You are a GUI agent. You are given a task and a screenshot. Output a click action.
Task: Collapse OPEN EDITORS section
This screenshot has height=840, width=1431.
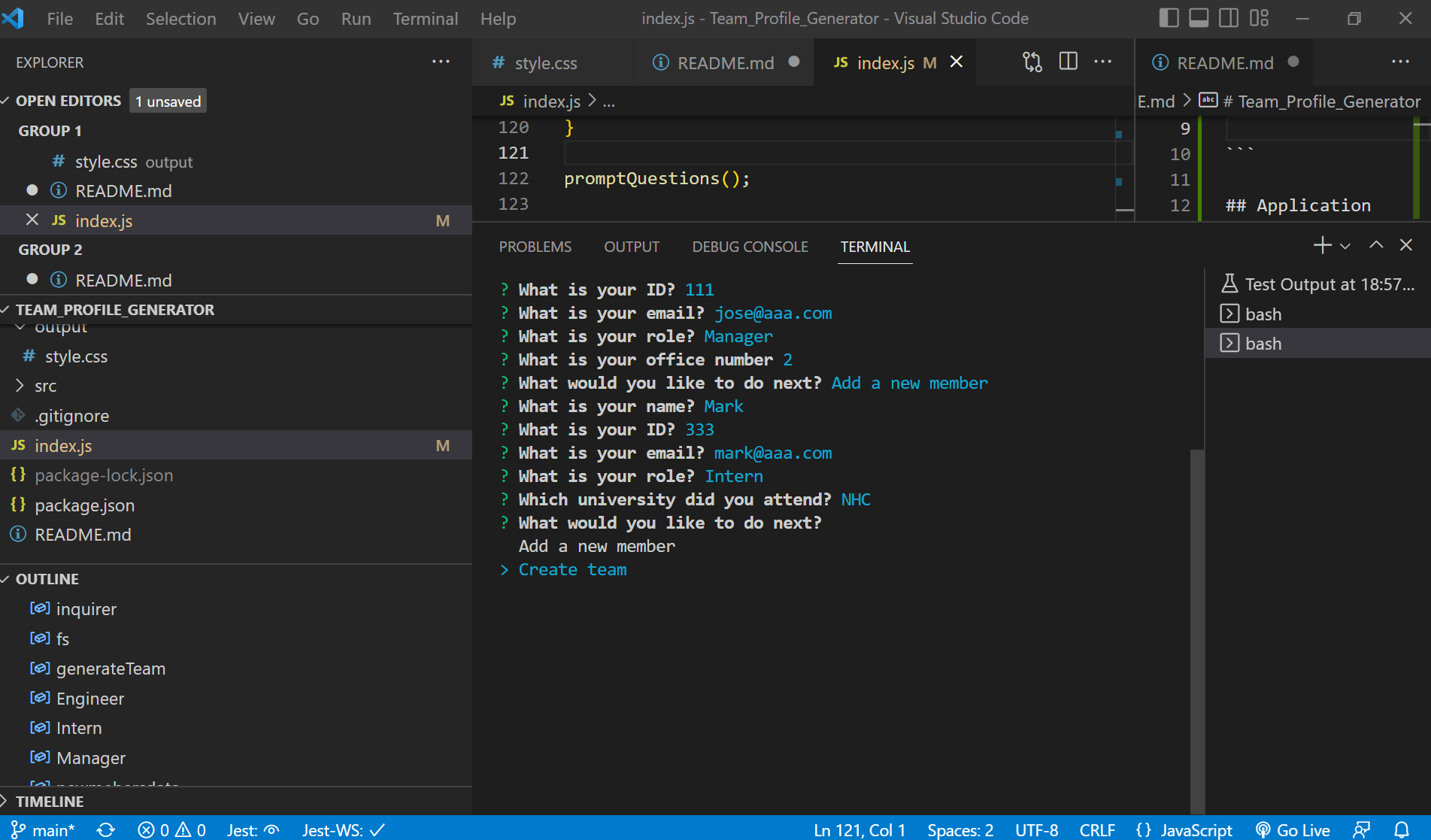click(x=68, y=101)
